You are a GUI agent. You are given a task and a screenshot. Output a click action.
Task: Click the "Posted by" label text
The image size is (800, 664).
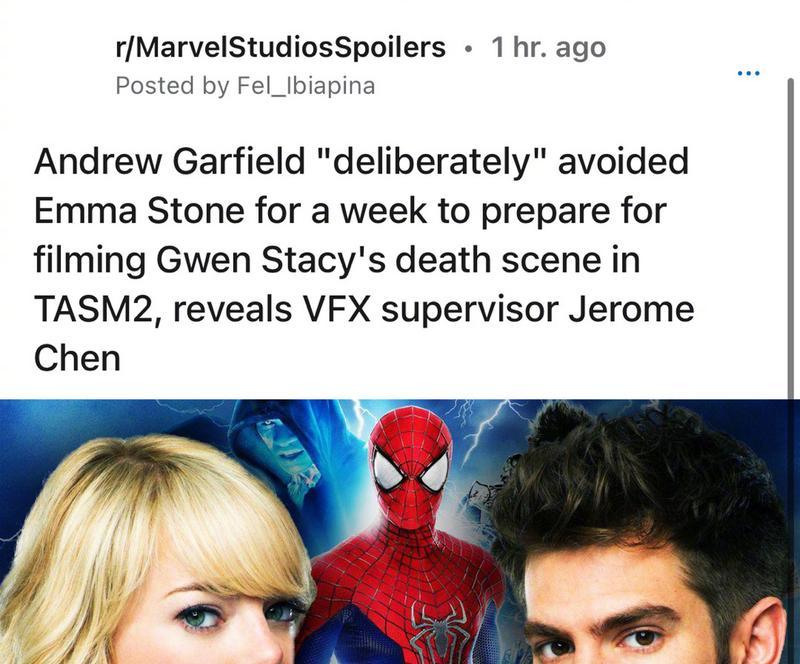pos(172,86)
